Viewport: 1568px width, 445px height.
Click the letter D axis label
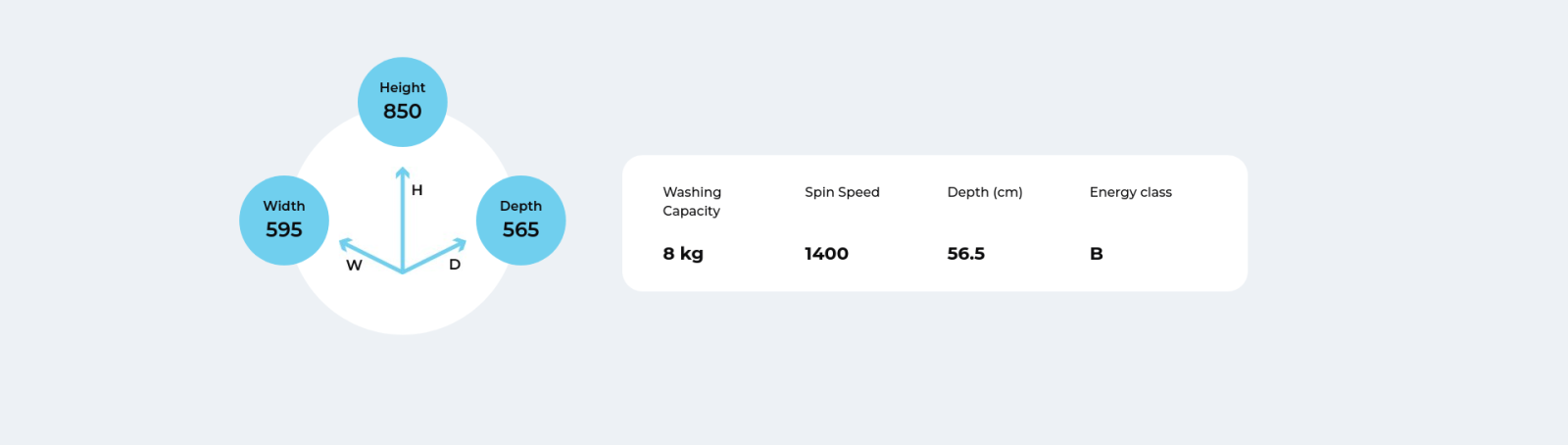pos(455,265)
